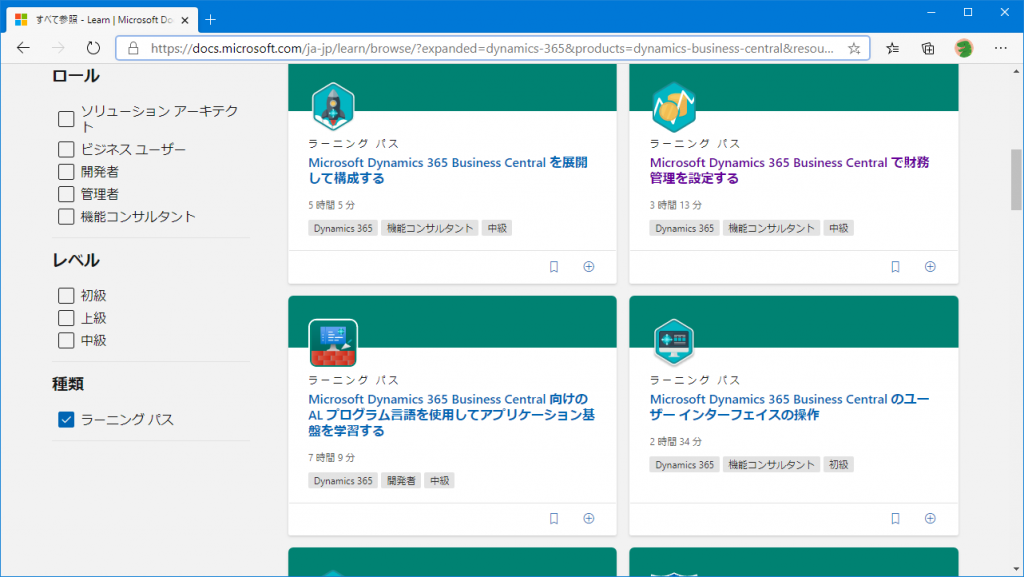The image size is (1024, 577).
Task: Open AL プログラム言語 learning path link
Action: 451,414
